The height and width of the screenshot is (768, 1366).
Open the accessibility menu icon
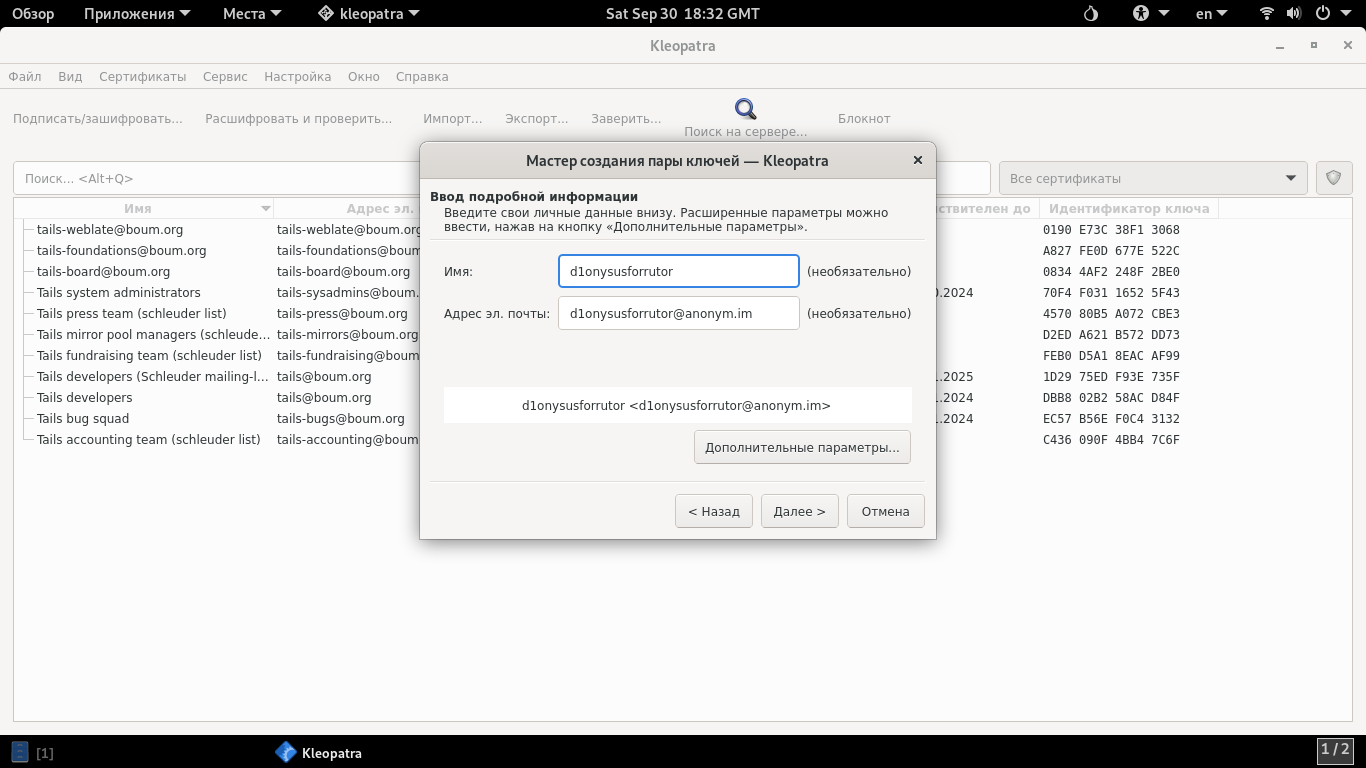pyautogui.click(x=1141, y=14)
